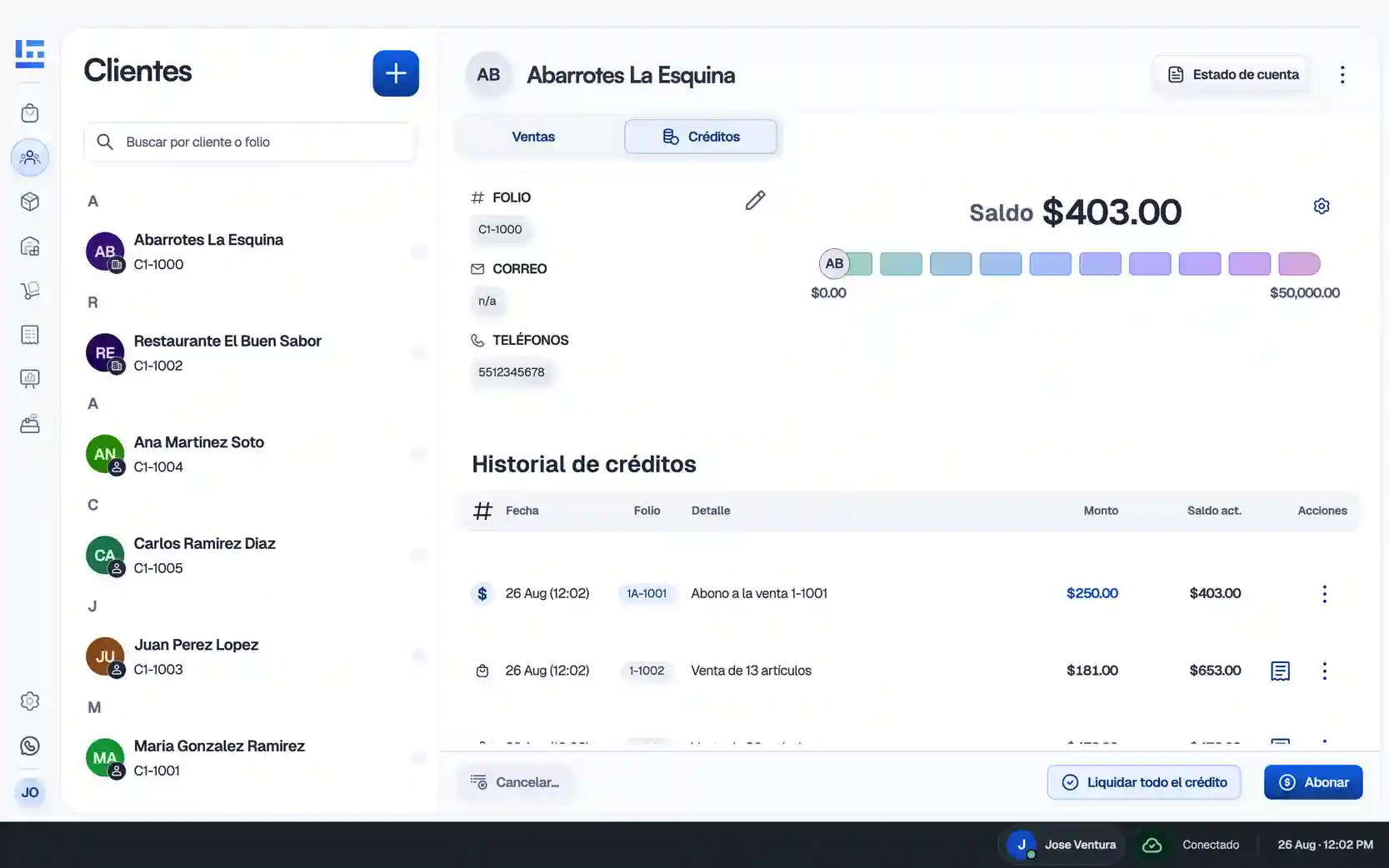Click the Abonar button
The image size is (1389, 868).
(x=1313, y=782)
